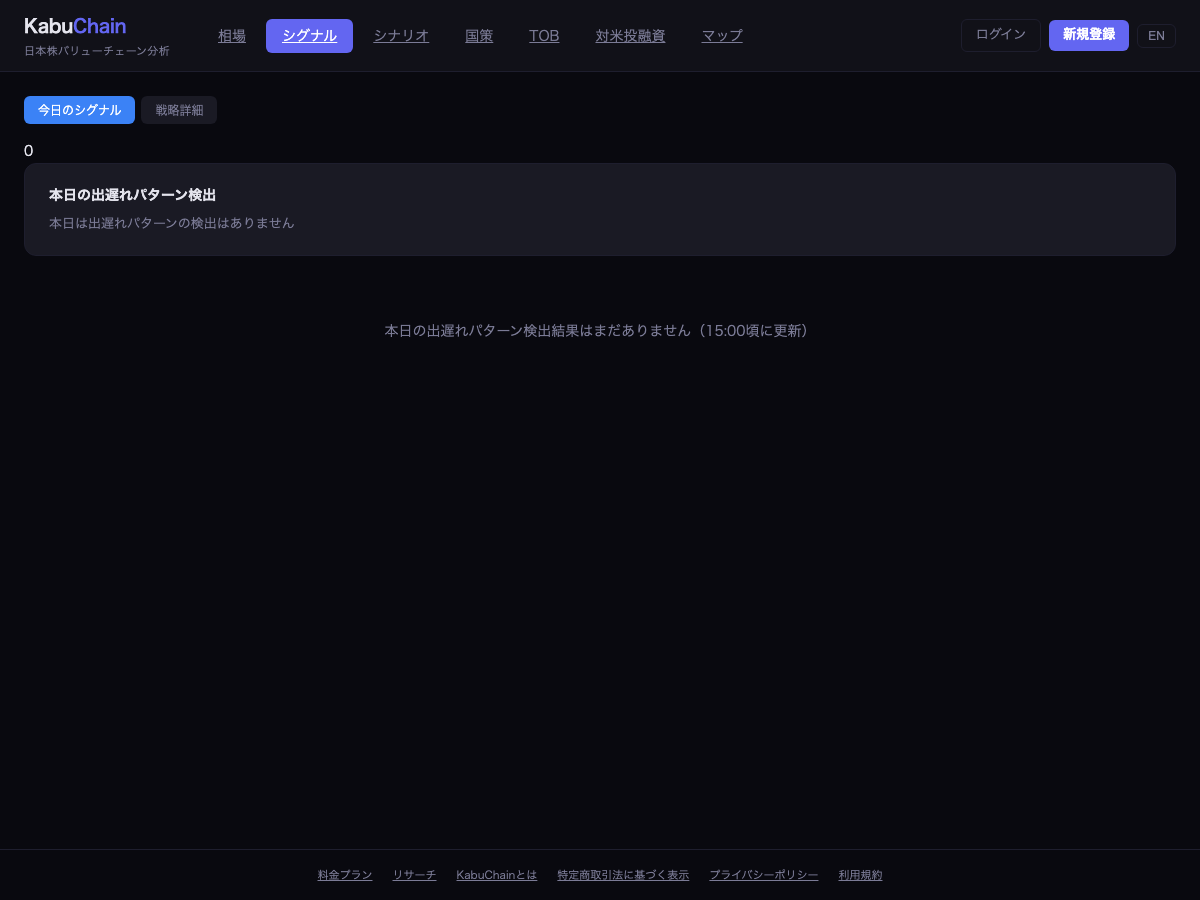The width and height of the screenshot is (1200, 900).
Task: Visit the リサーチ footer link
Action: [x=414, y=875]
